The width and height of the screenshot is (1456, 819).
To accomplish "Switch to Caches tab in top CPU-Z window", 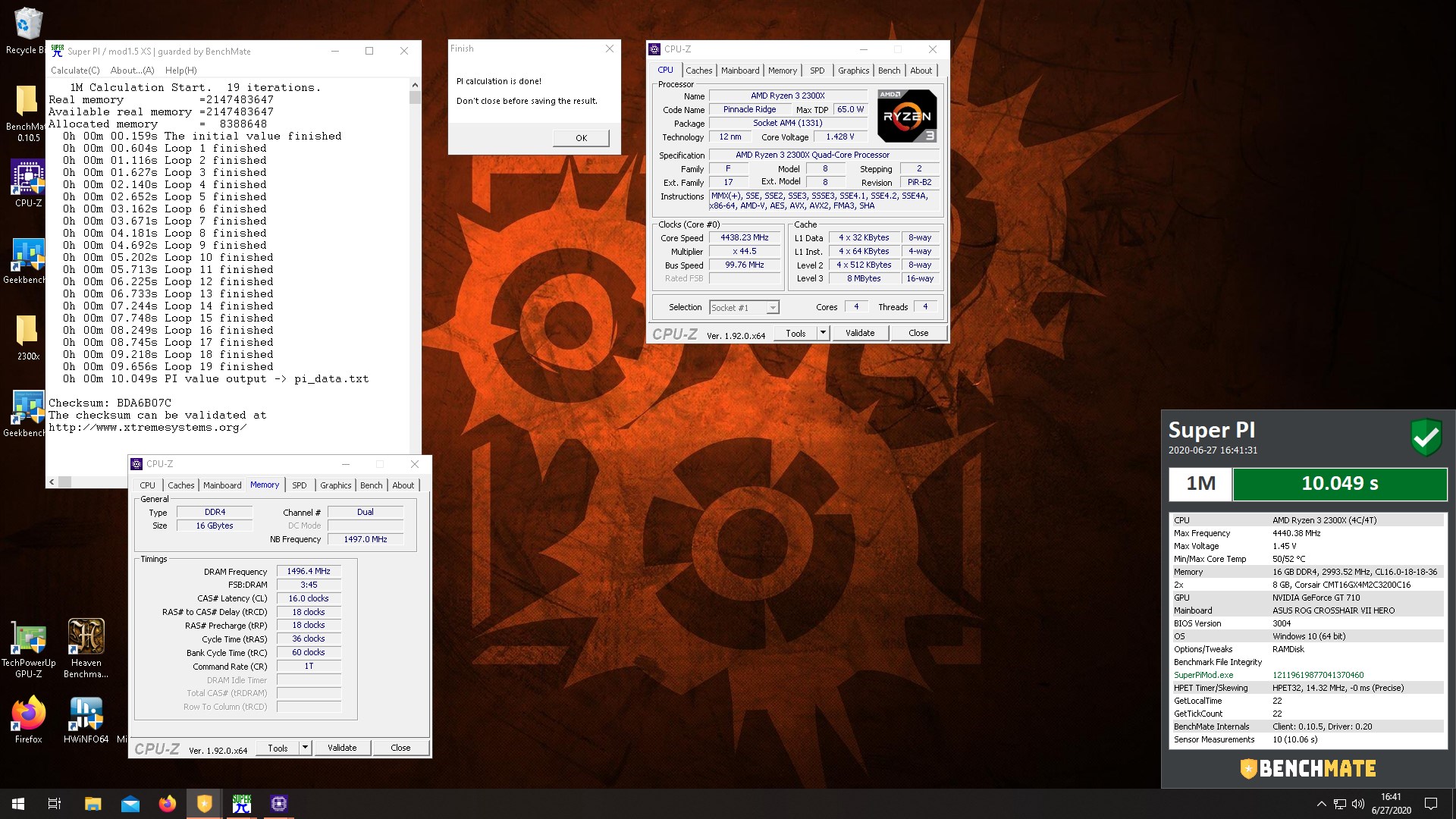I will tap(698, 71).
